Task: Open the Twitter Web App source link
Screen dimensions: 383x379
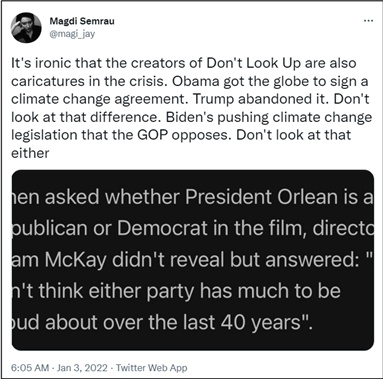Action: (x=152, y=368)
